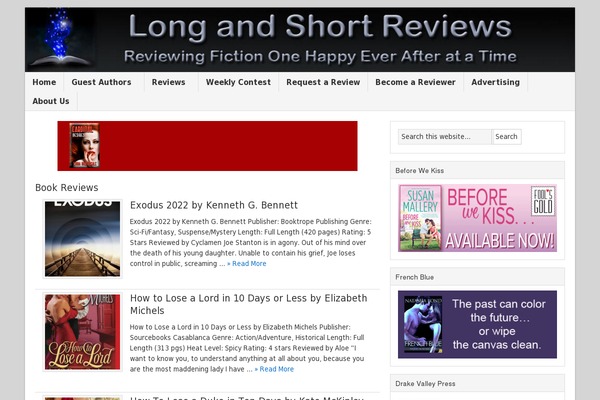Open the Home menu item

click(44, 82)
